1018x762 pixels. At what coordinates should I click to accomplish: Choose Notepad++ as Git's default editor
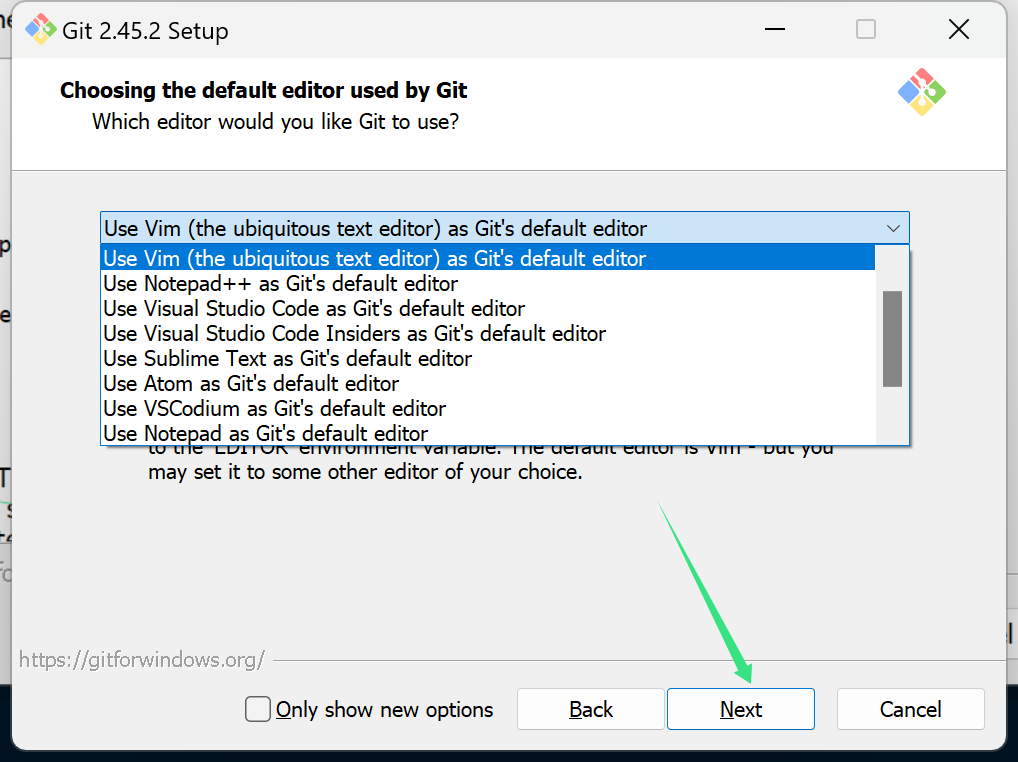(280, 284)
